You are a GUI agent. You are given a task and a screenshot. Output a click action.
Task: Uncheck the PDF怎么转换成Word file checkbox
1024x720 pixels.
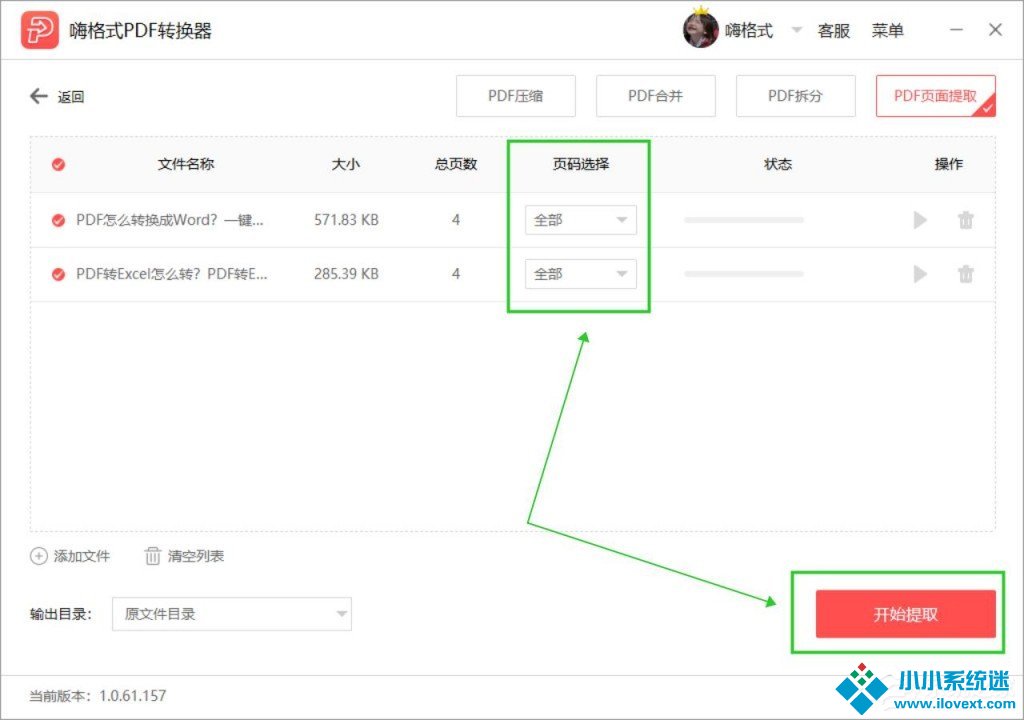(x=58, y=220)
